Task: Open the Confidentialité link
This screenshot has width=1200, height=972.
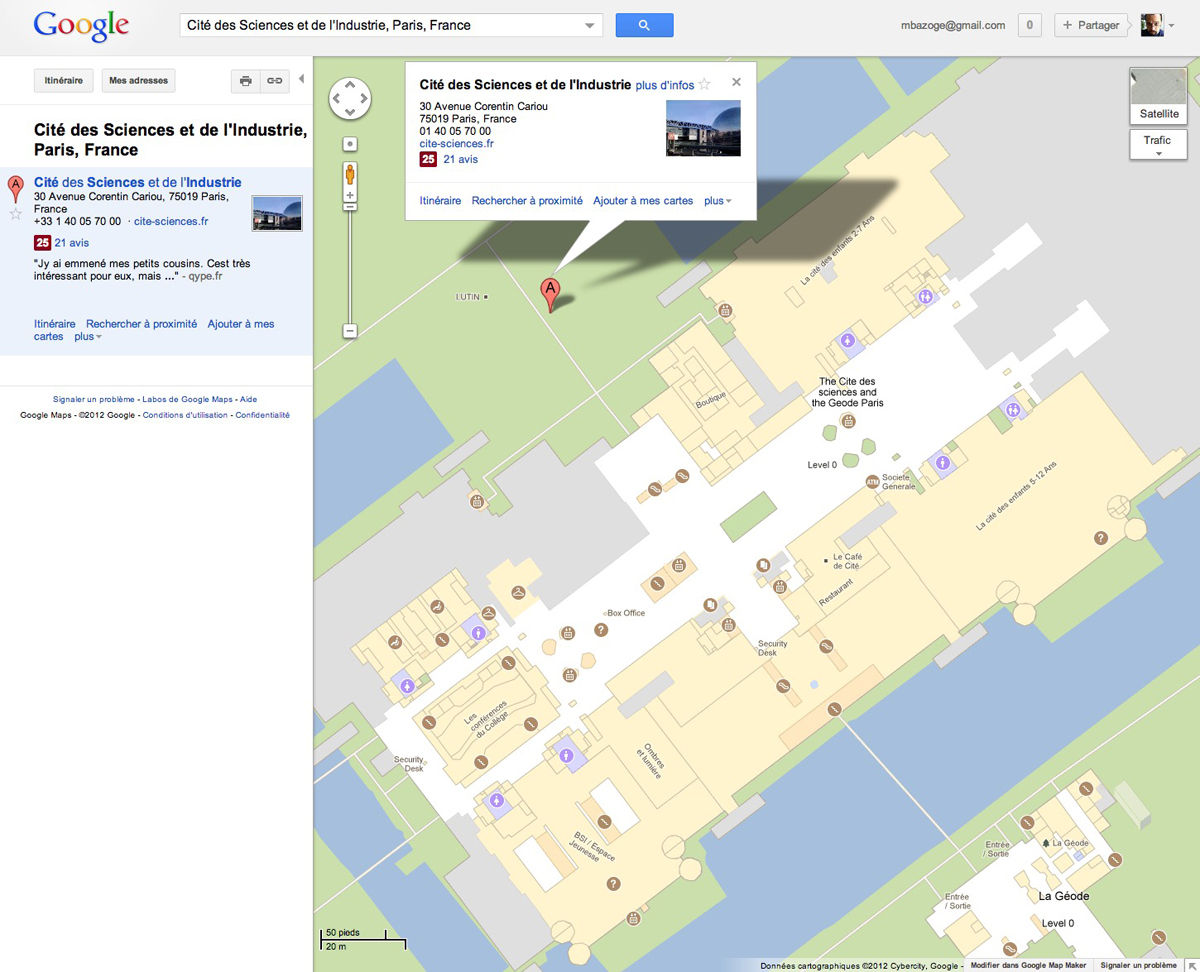Action: point(263,415)
